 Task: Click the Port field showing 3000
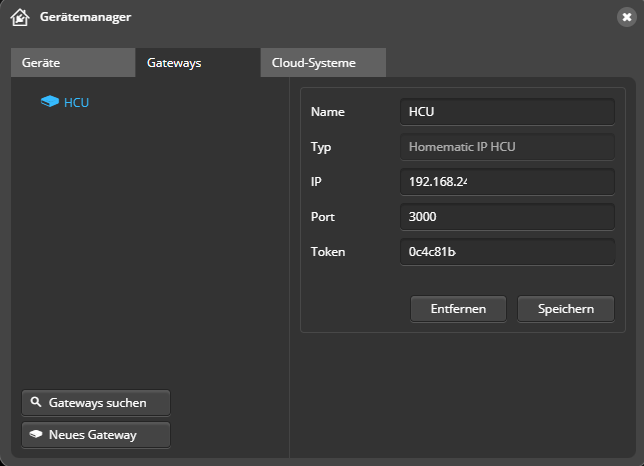(x=507, y=216)
